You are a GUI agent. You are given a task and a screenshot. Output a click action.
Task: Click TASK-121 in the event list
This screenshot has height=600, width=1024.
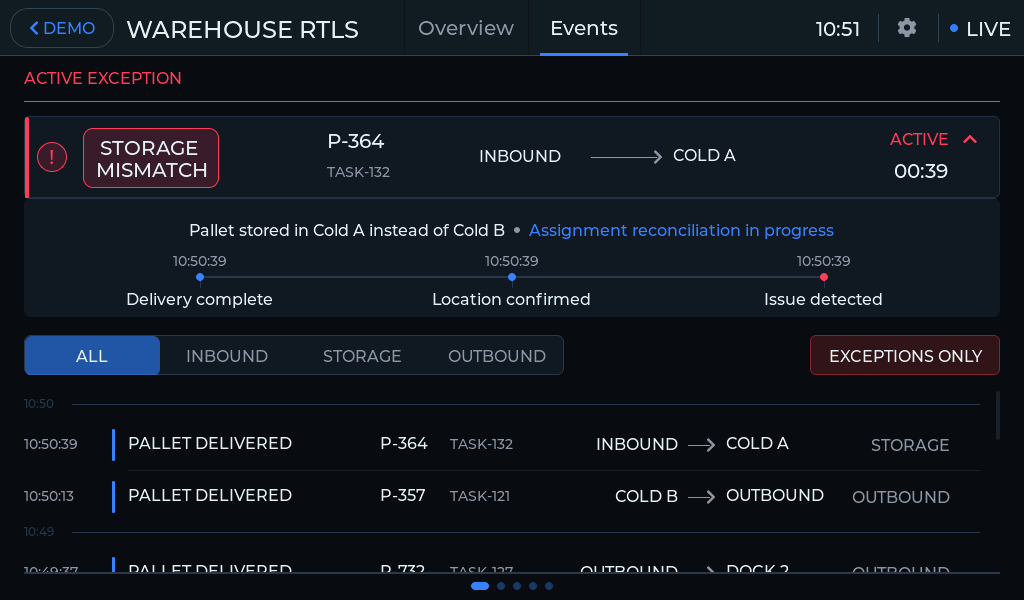(x=480, y=496)
